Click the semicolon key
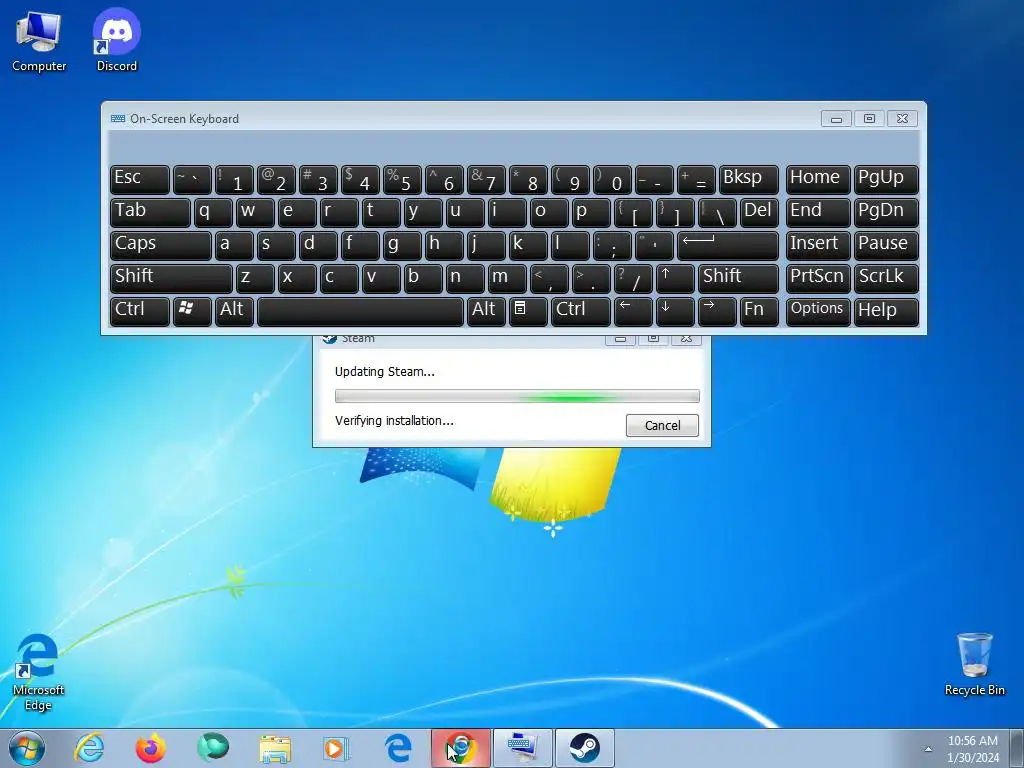Viewport: 1024px width, 768px height. point(612,246)
